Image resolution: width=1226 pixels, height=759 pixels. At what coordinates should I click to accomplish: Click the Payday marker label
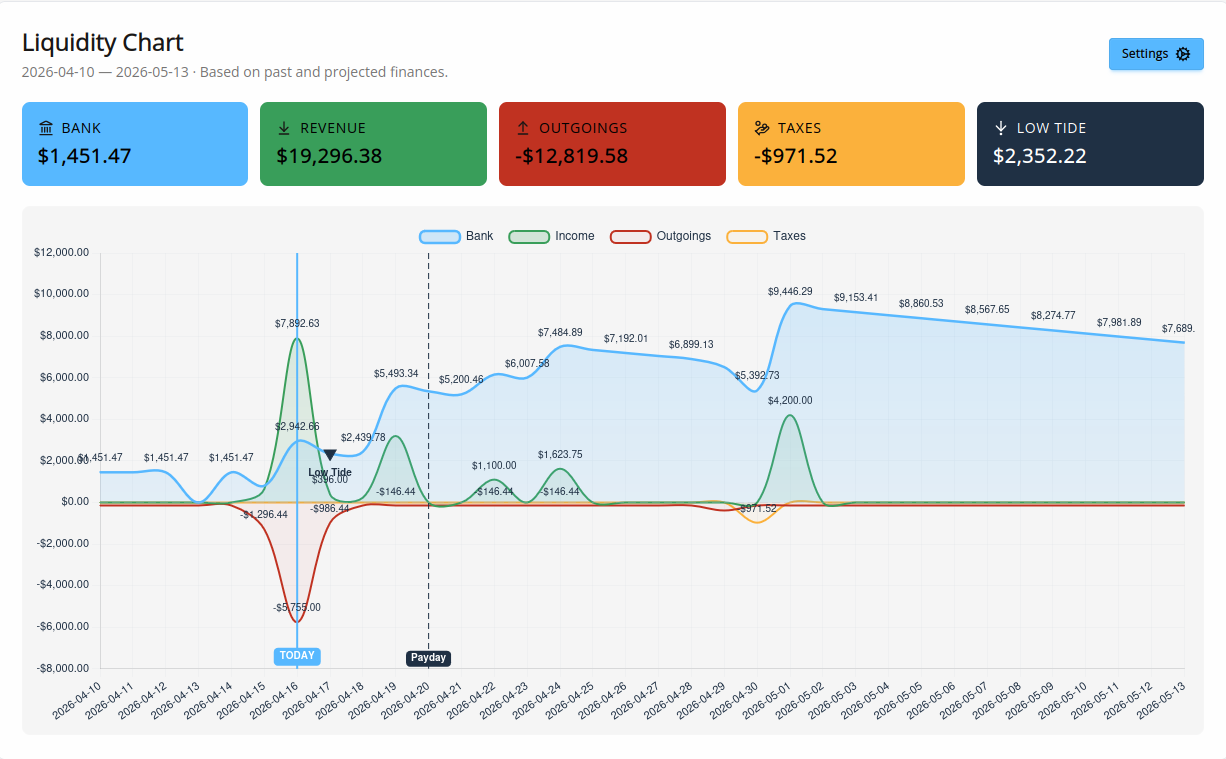[428, 658]
